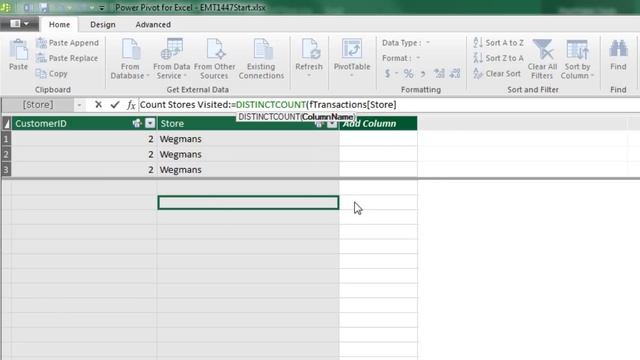The height and width of the screenshot is (360, 640).
Task: Click the Wegmans cell in row 1
Action: (248, 139)
